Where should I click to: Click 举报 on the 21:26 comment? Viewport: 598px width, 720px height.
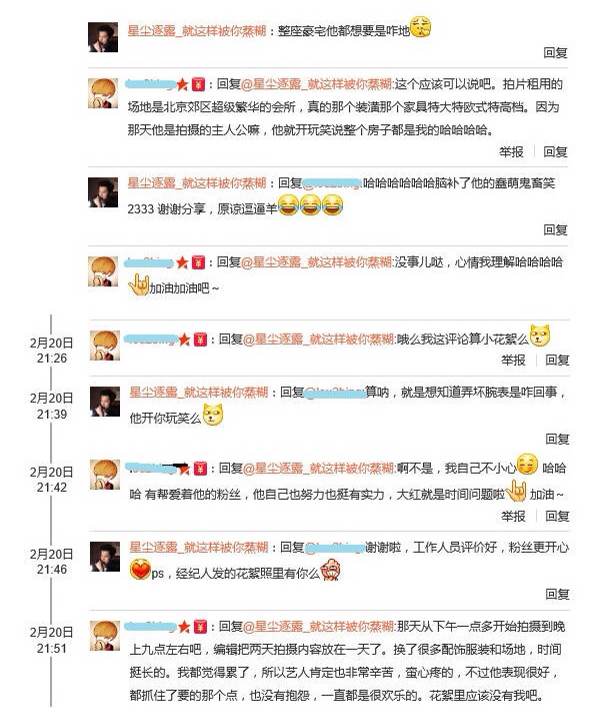pyautogui.click(x=513, y=360)
